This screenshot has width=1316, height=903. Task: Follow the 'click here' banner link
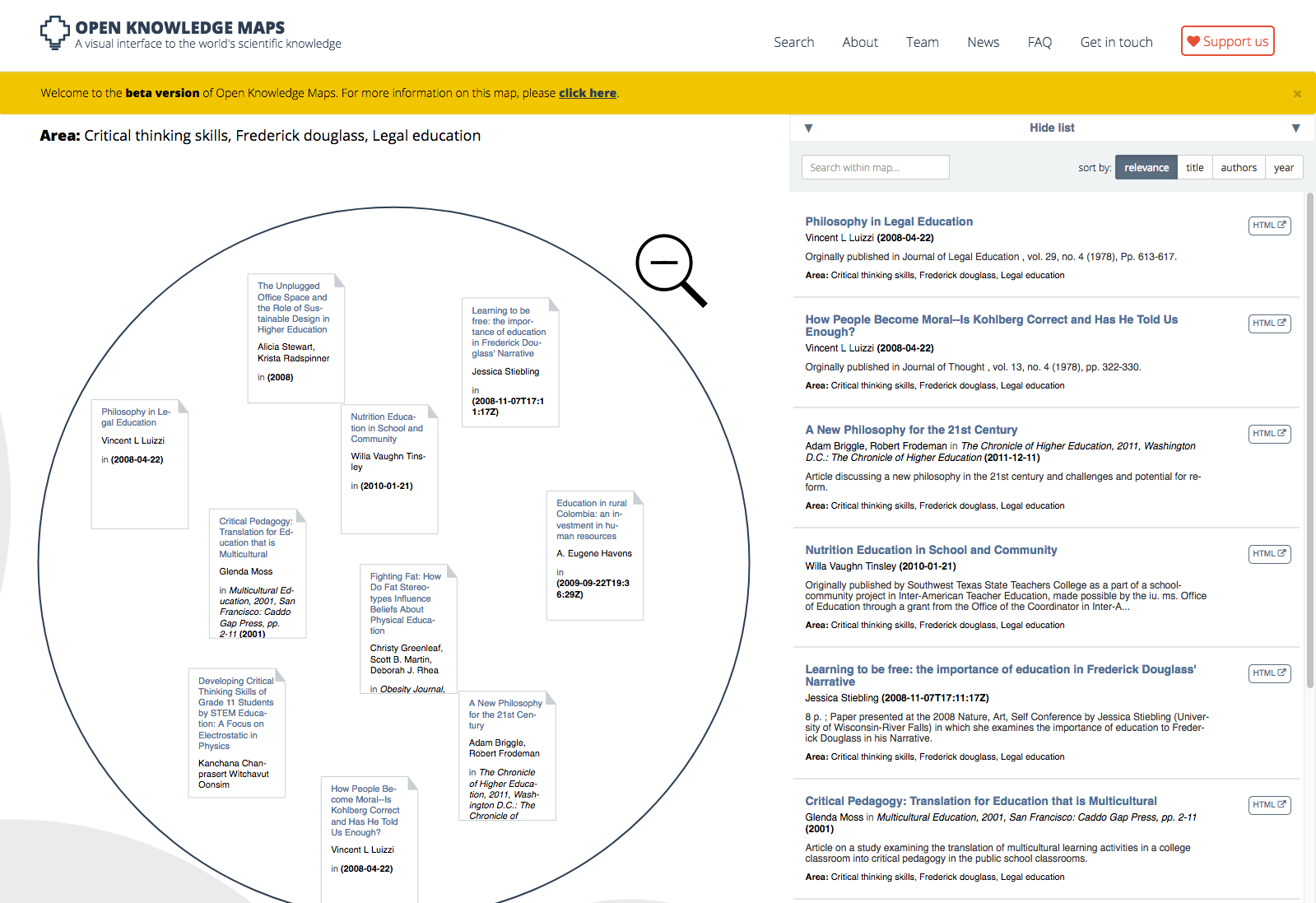pos(588,93)
